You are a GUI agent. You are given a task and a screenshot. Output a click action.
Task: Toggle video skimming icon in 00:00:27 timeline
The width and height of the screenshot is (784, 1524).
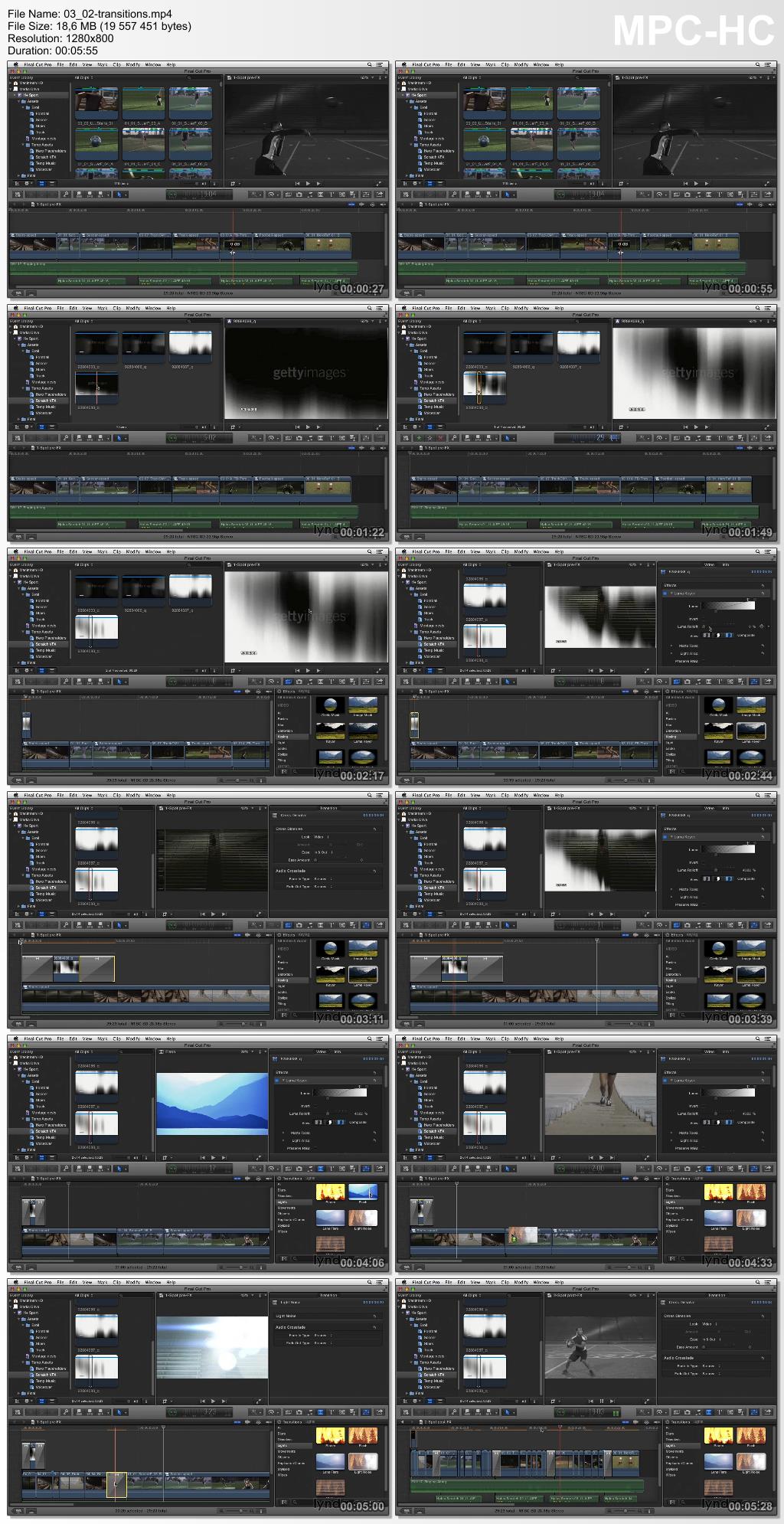tap(351, 204)
